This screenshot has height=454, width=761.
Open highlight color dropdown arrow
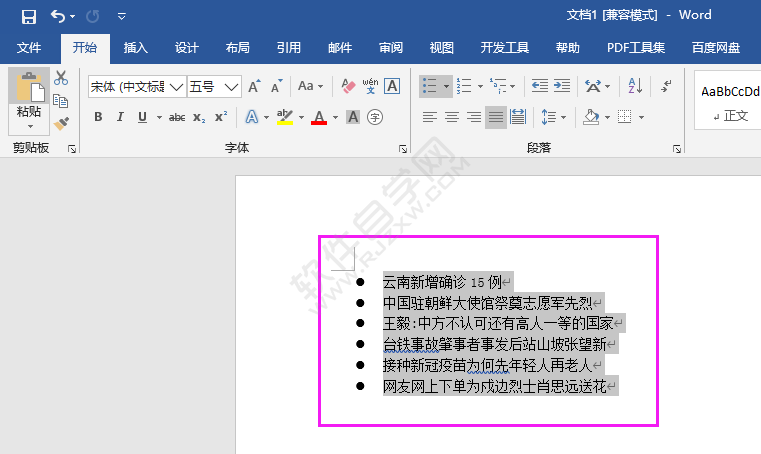pos(301,118)
